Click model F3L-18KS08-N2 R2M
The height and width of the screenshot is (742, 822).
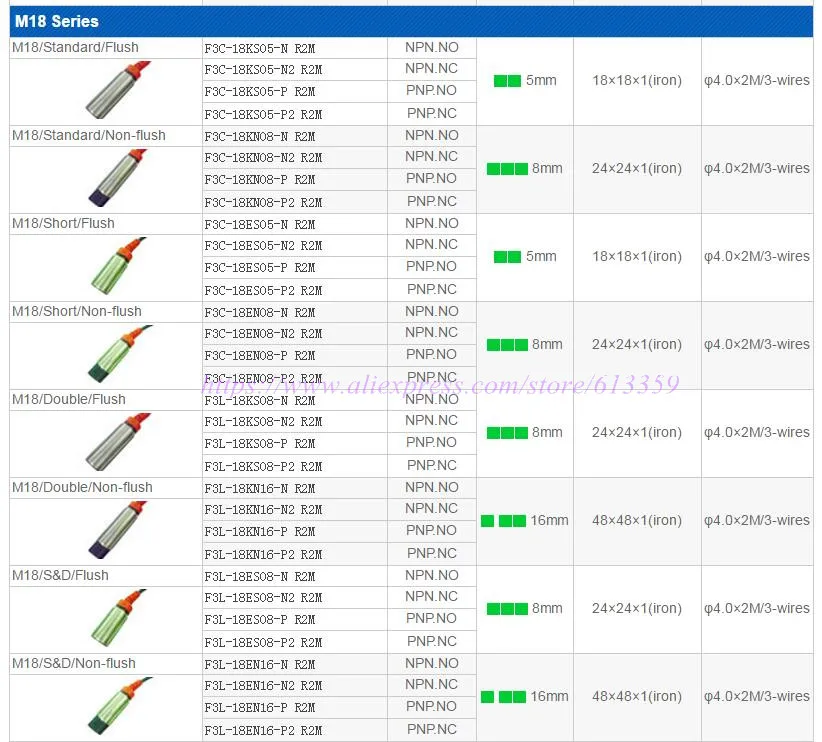pyautogui.click(x=263, y=422)
